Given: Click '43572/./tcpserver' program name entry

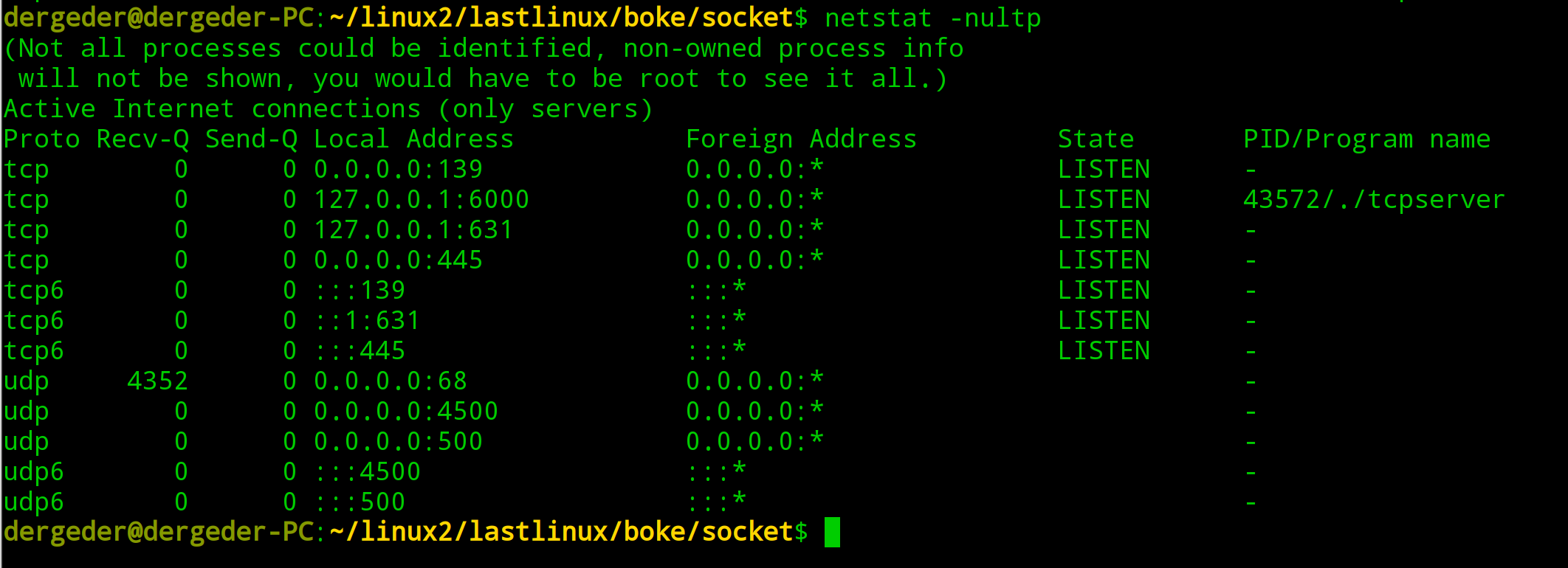Looking at the screenshot, I should 1373,200.
